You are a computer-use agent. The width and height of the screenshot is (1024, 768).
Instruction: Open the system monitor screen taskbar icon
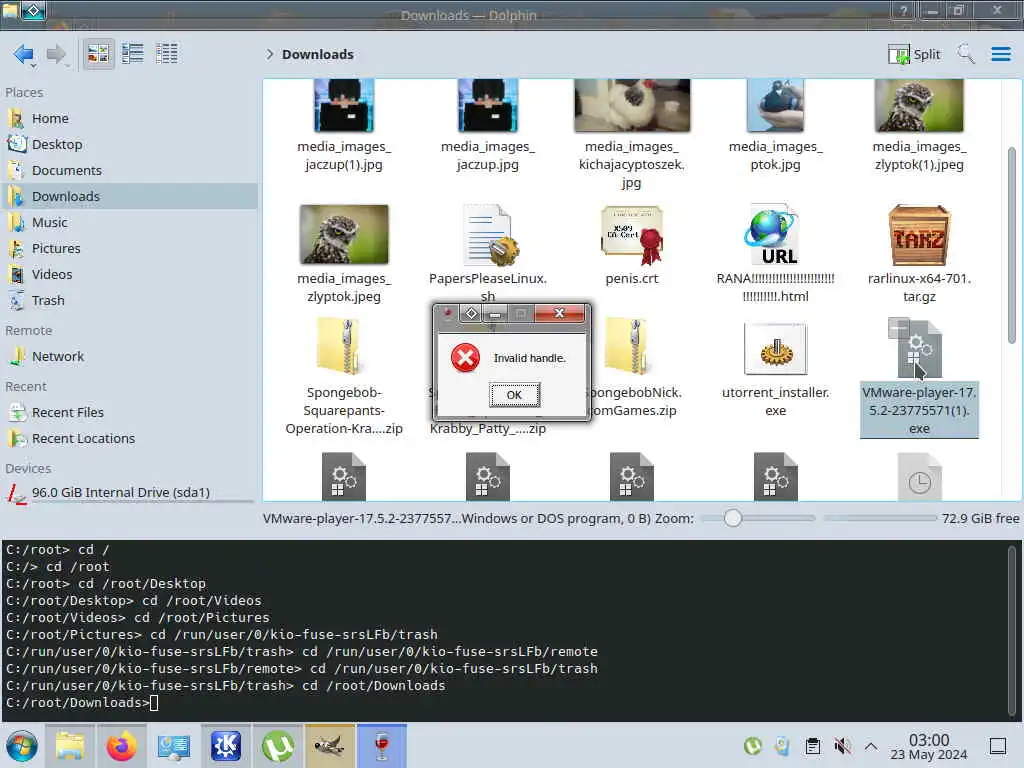point(174,746)
